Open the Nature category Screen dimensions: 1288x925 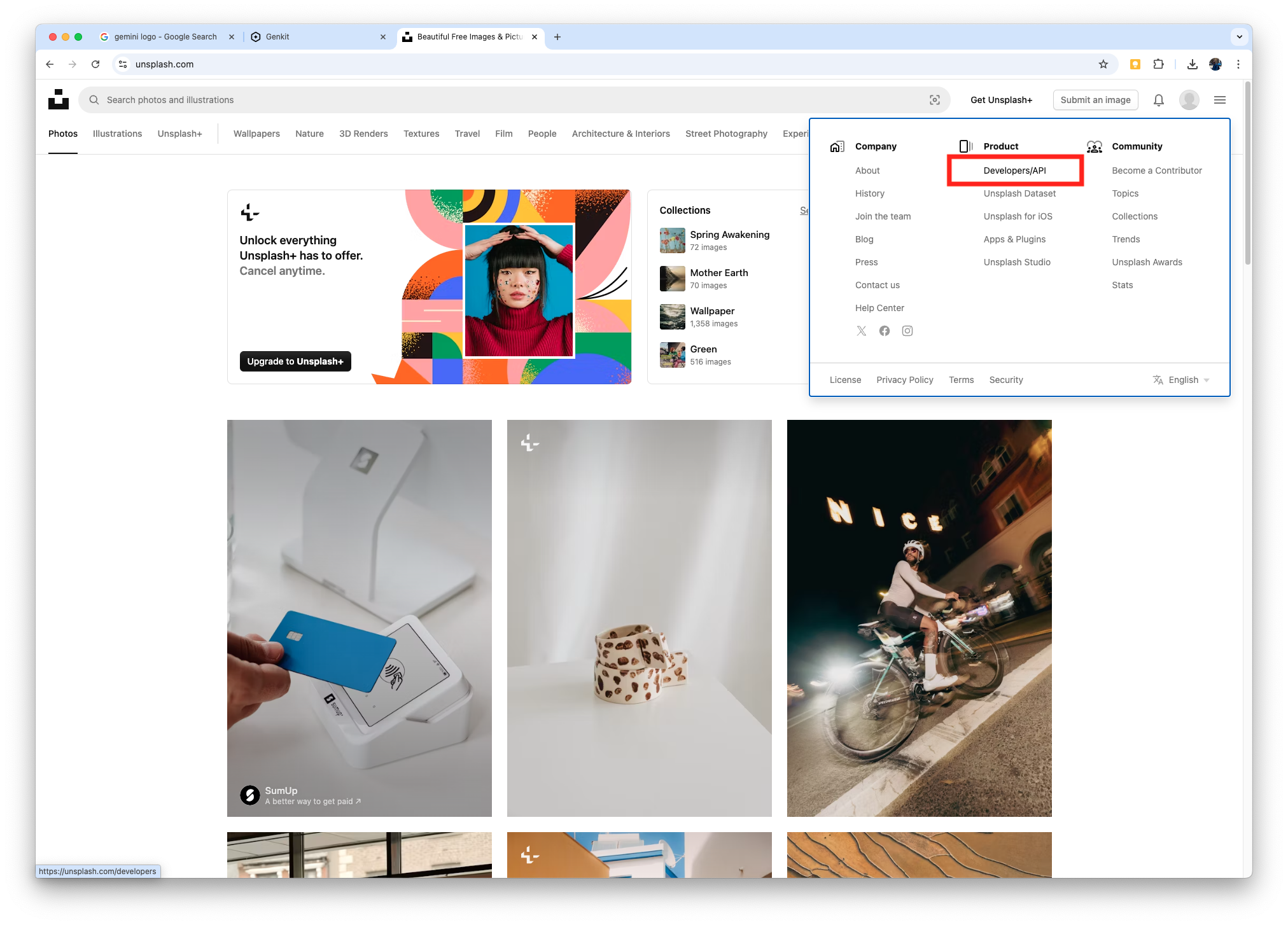pyautogui.click(x=309, y=134)
